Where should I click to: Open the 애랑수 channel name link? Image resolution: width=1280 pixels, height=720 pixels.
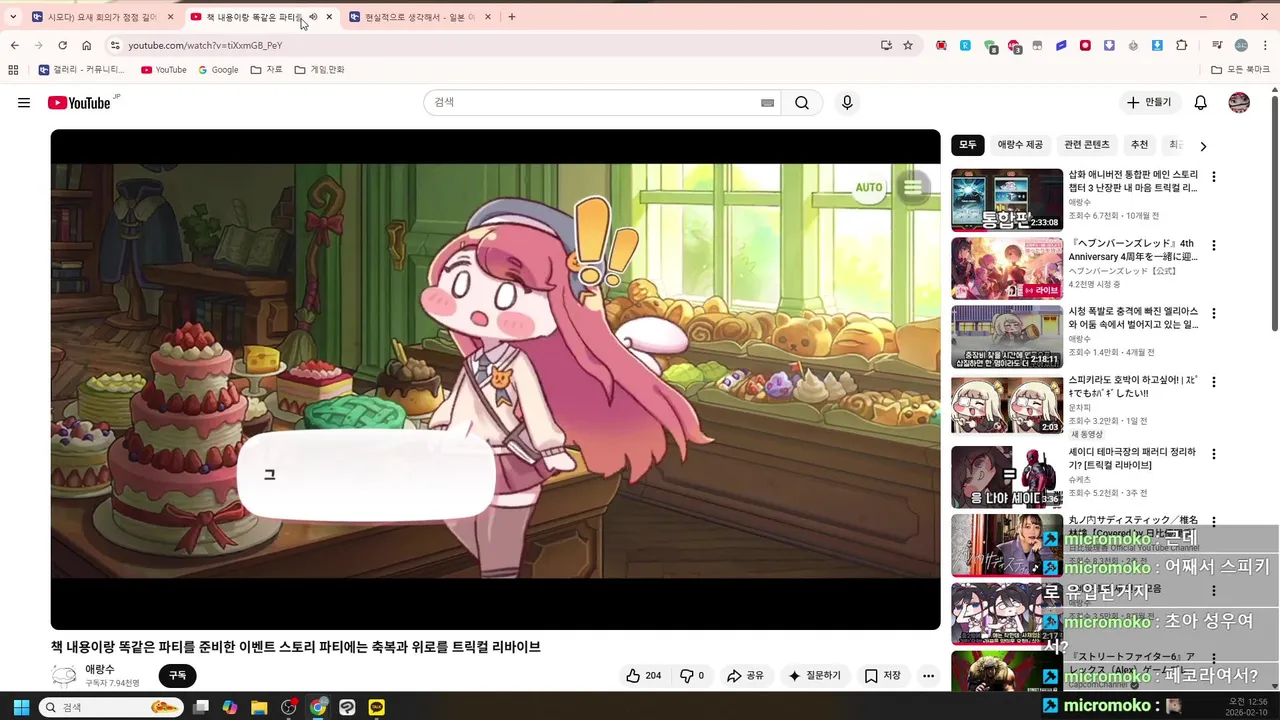click(x=100, y=669)
